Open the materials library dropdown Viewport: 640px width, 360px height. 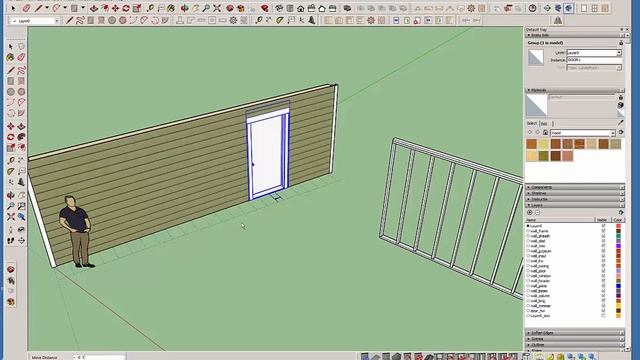point(613,133)
